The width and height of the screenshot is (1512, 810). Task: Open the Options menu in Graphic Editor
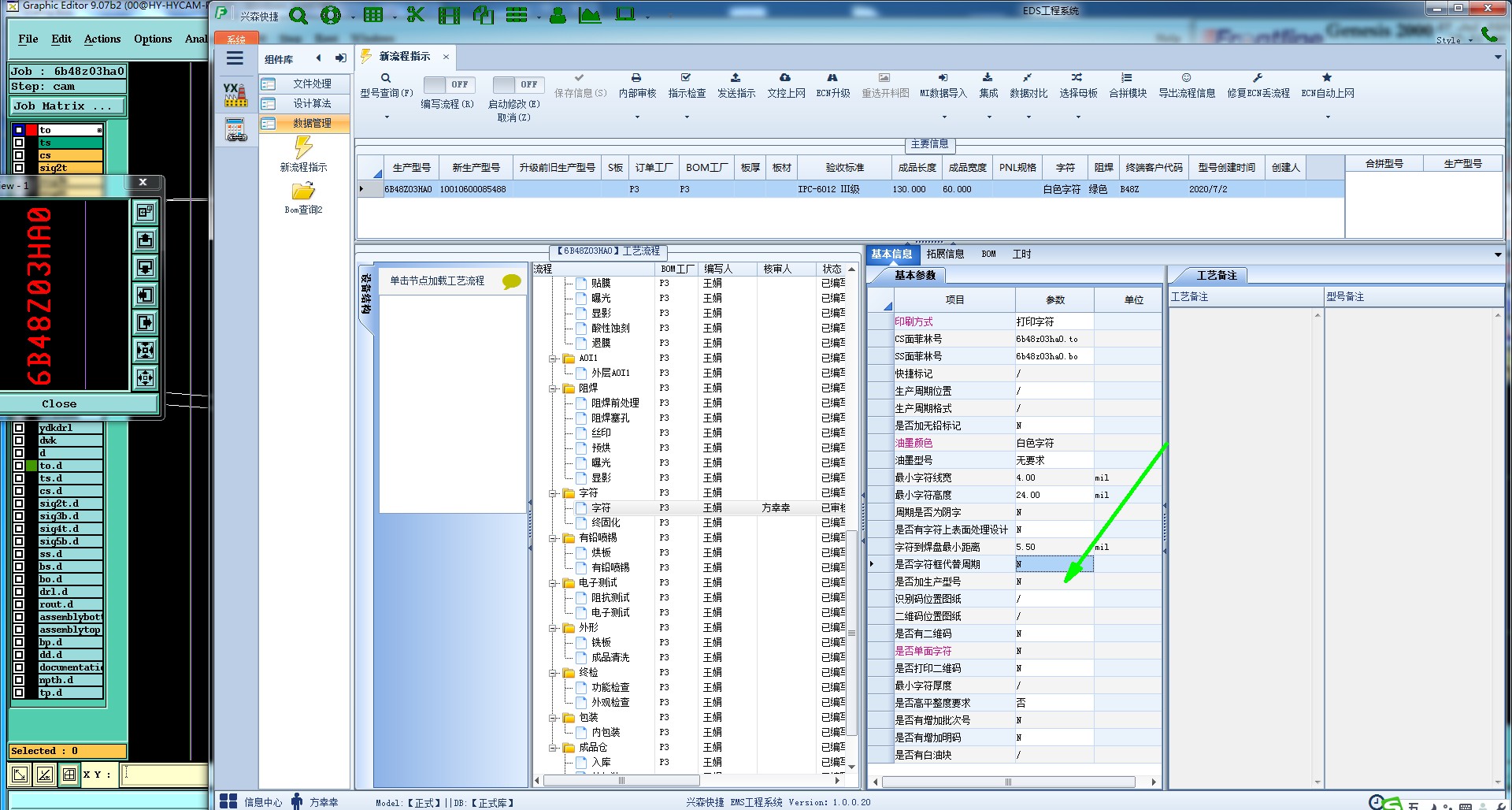point(153,39)
